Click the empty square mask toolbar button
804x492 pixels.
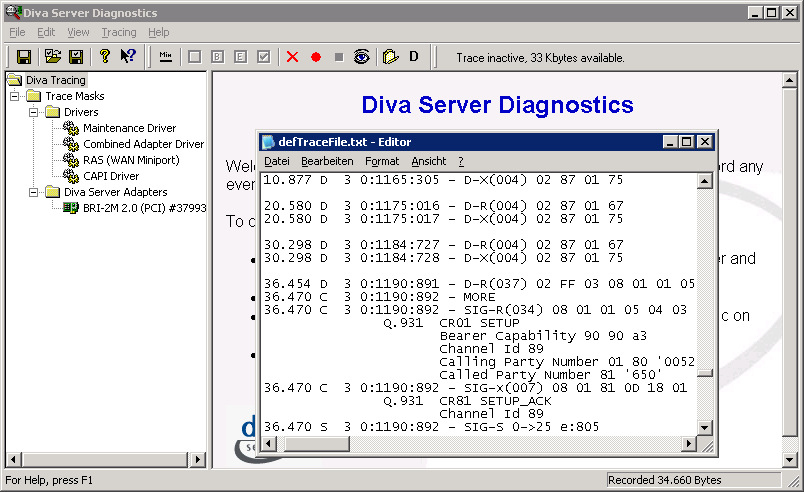pos(194,56)
